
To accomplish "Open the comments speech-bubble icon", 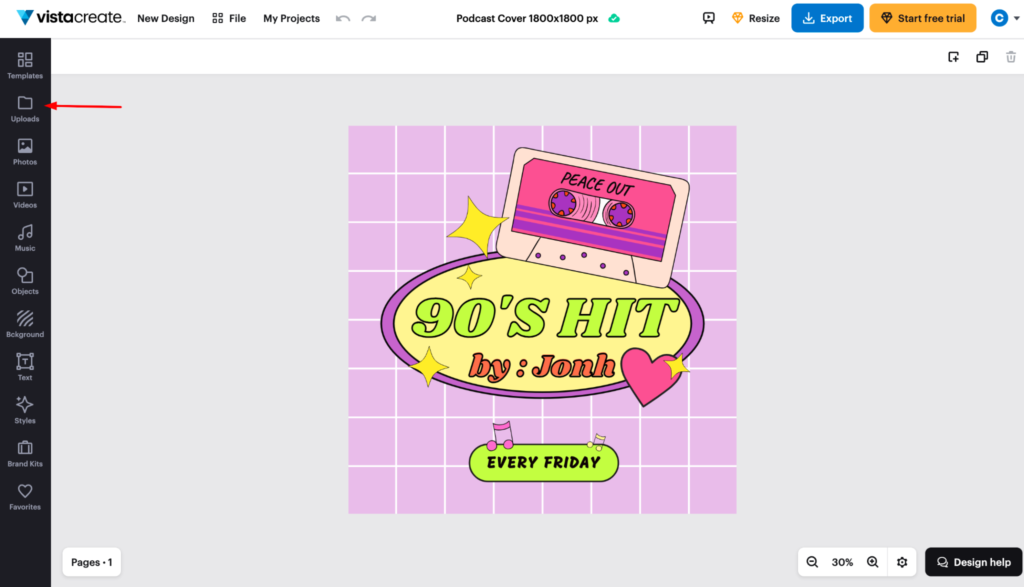I will pyautogui.click(x=709, y=18).
